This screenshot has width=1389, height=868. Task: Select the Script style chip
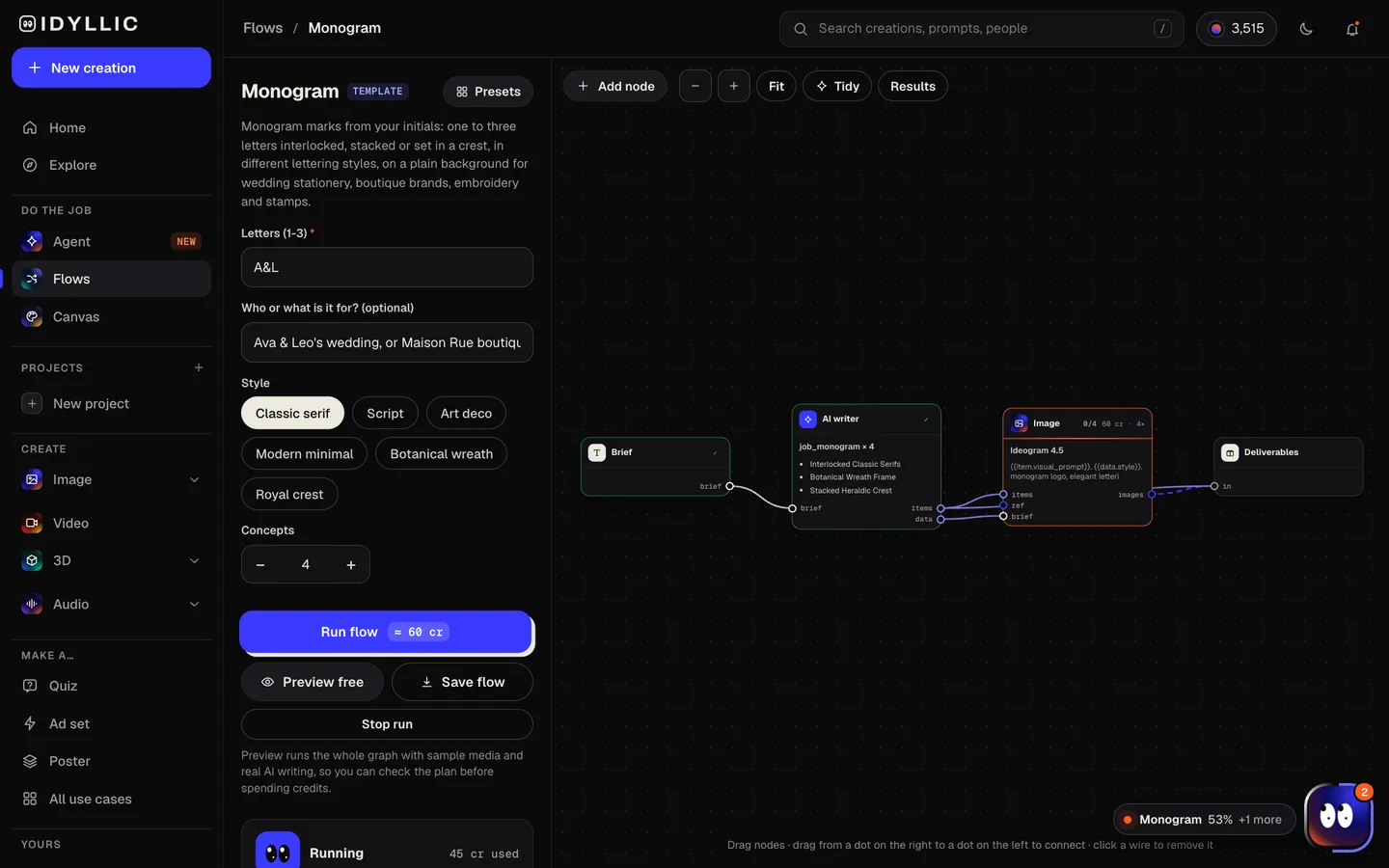coord(385,413)
